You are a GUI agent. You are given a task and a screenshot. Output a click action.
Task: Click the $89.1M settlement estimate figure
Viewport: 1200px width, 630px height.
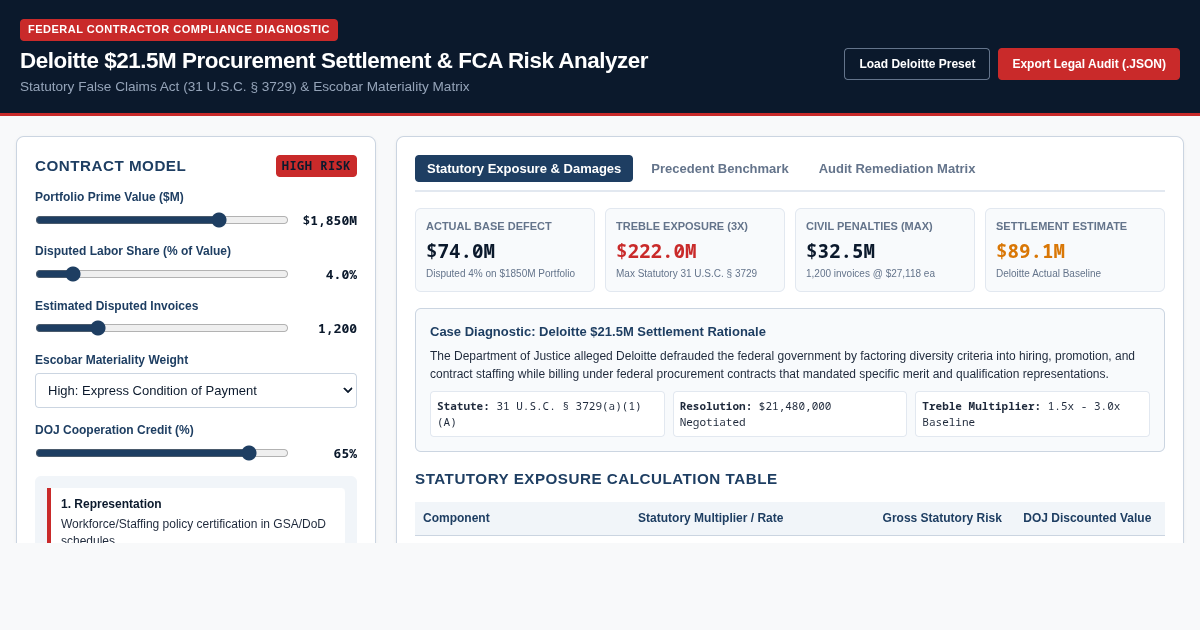tap(1030, 251)
